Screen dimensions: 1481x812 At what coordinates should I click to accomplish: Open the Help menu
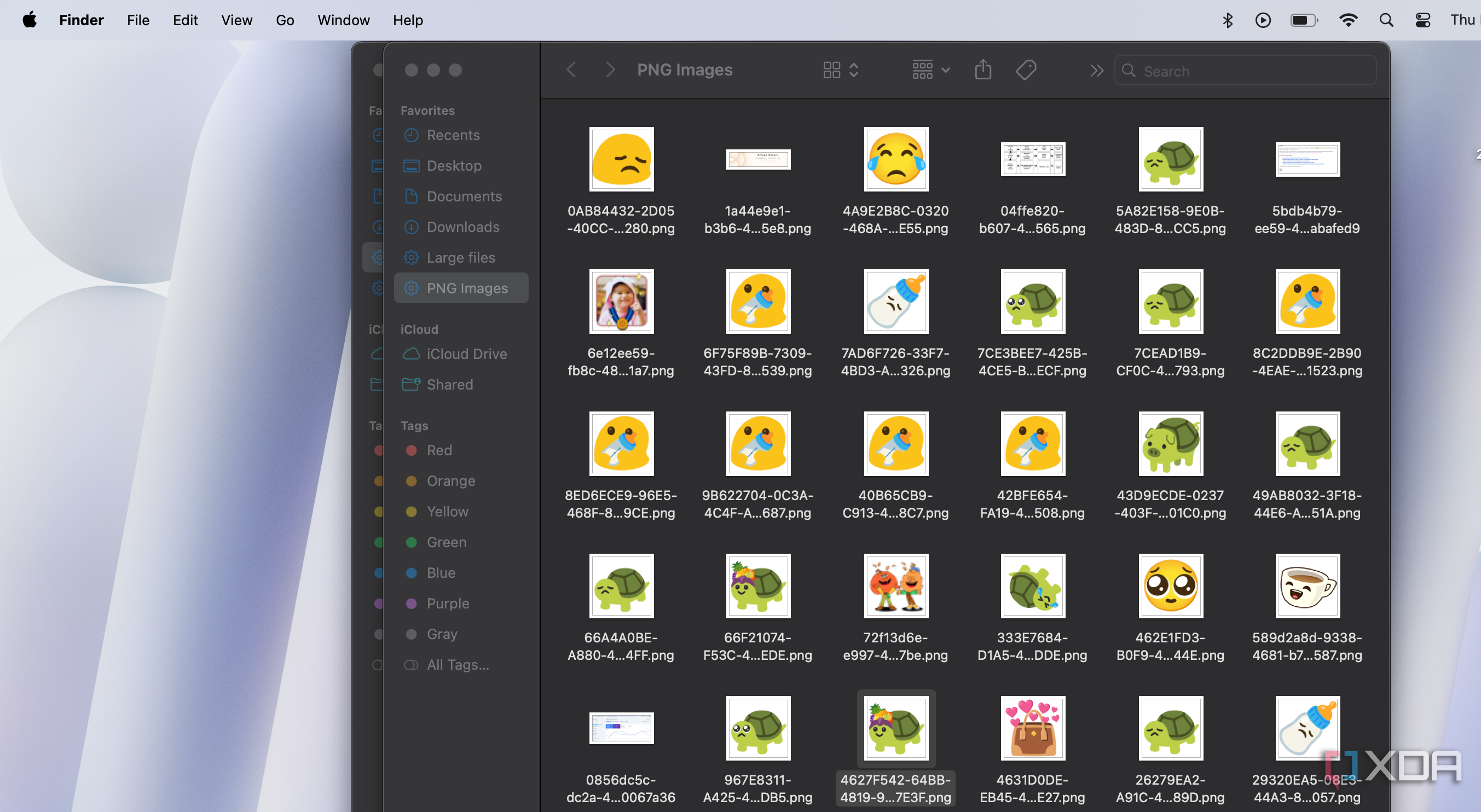[x=408, y=20]
